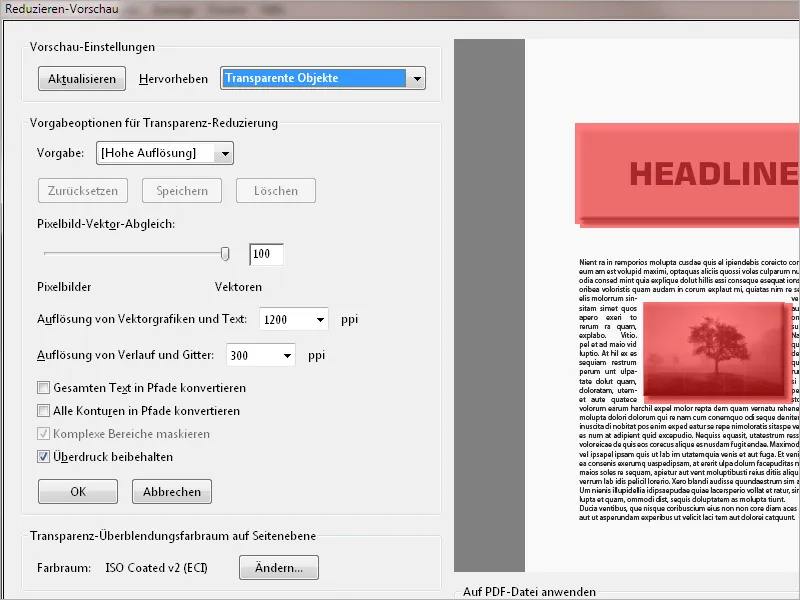This screenshot has height=600, width=800.
Task: Click Ändern... to change Farbraum
Action: 279,568
